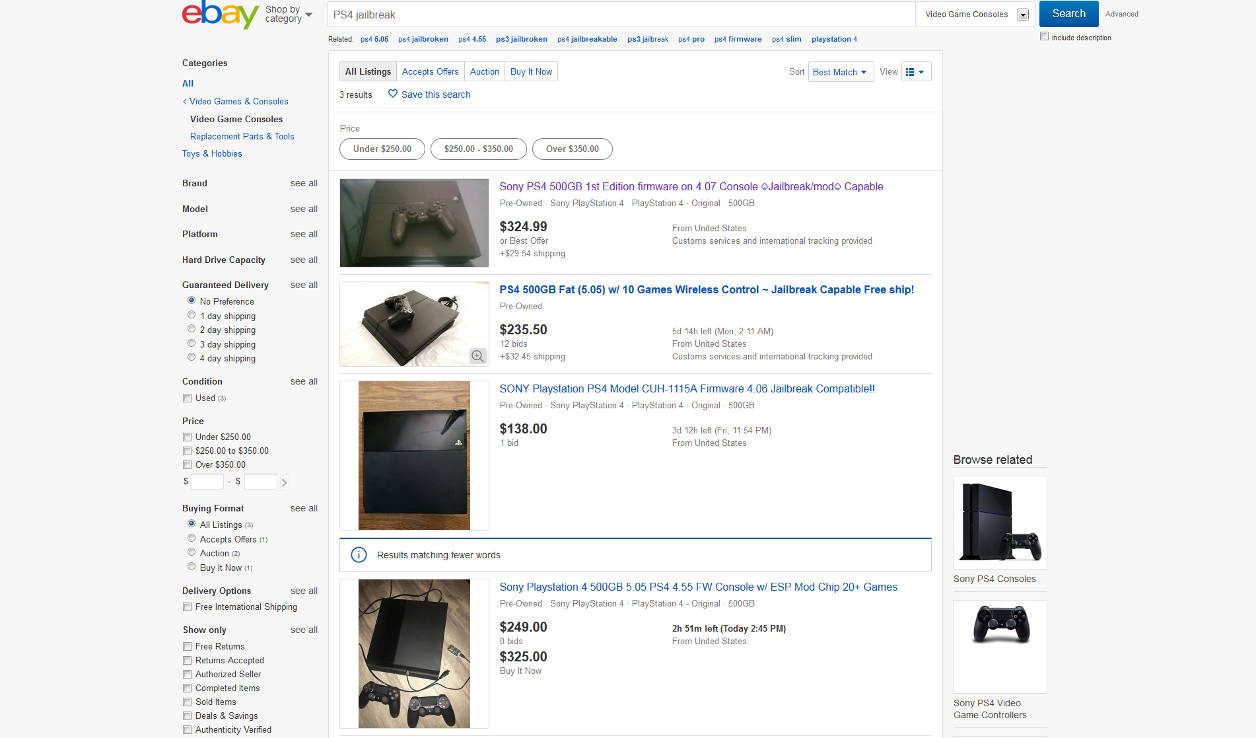Click related search ps4 jailbroken
1256x738 pixels.
coord(423,39)
